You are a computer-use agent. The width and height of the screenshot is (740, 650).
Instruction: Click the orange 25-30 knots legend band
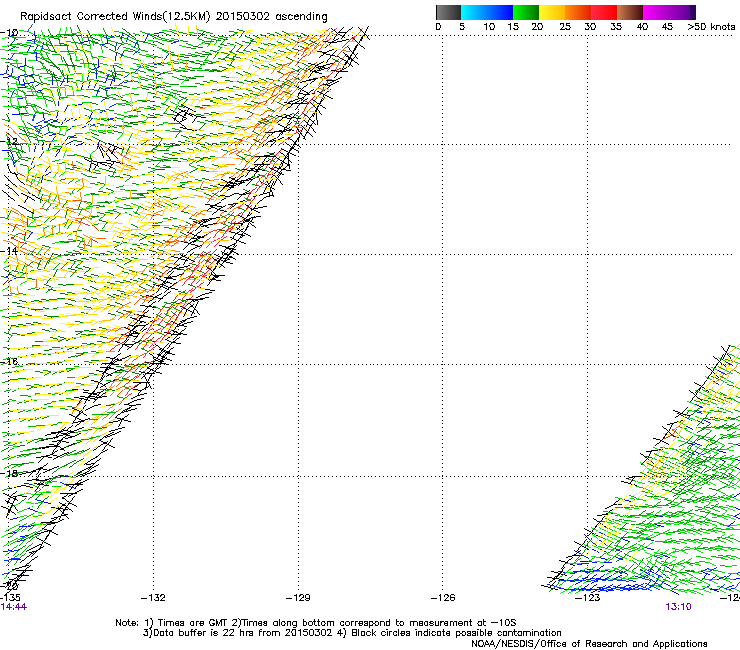point(578,12)
